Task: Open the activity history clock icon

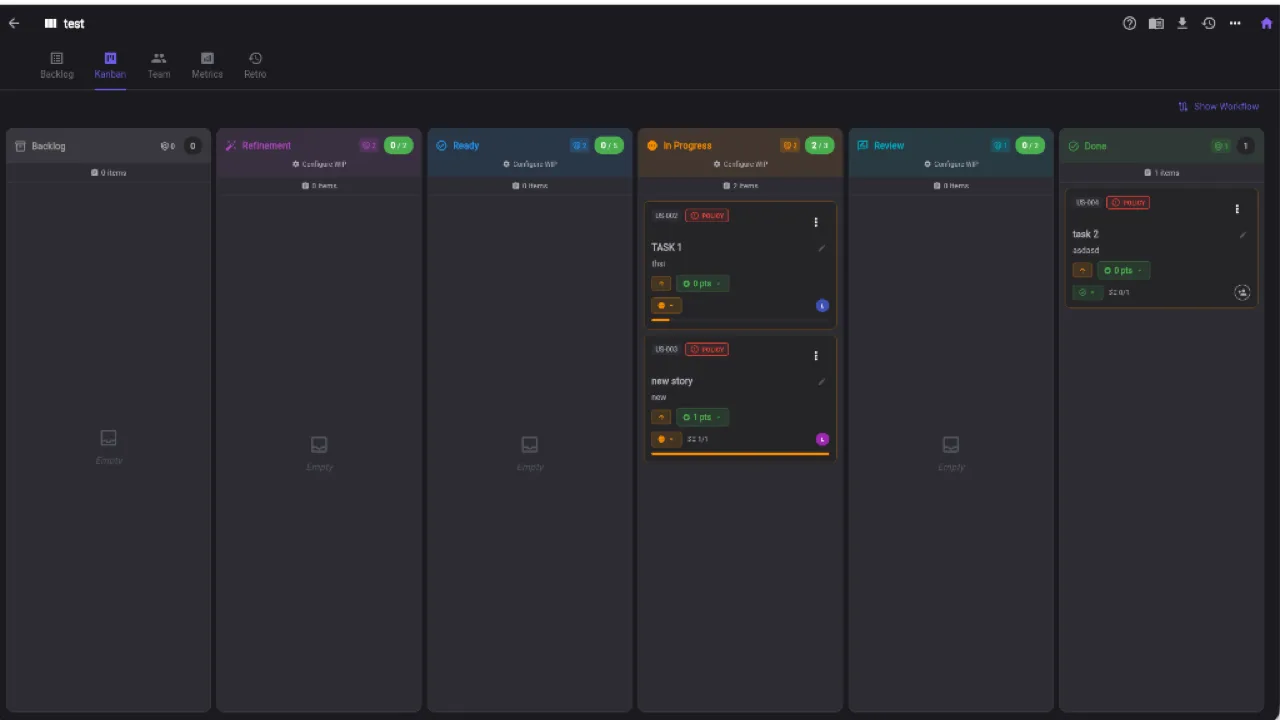Action: (1209, 23)
